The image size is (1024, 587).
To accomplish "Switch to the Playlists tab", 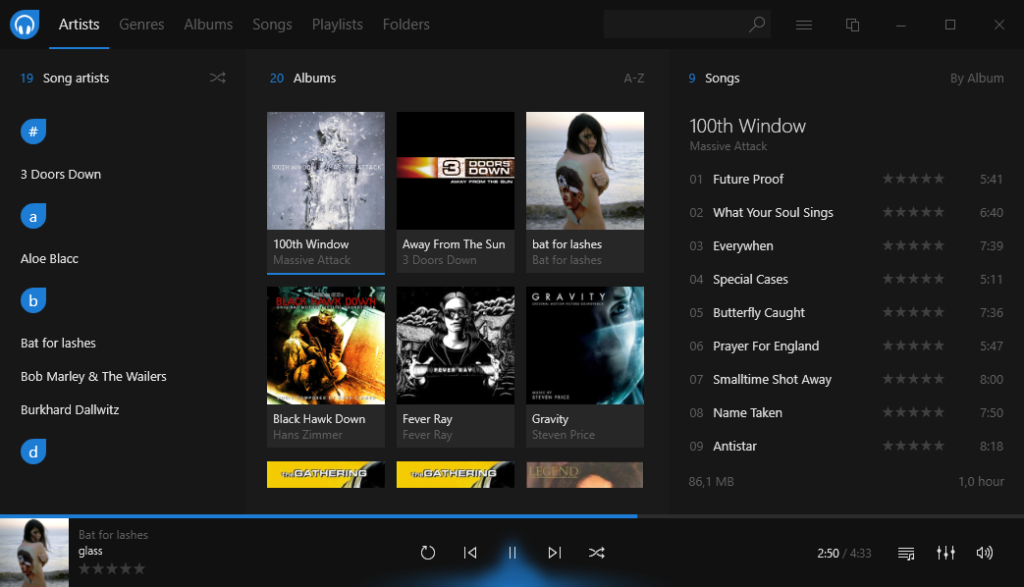I will coord(337,24).
